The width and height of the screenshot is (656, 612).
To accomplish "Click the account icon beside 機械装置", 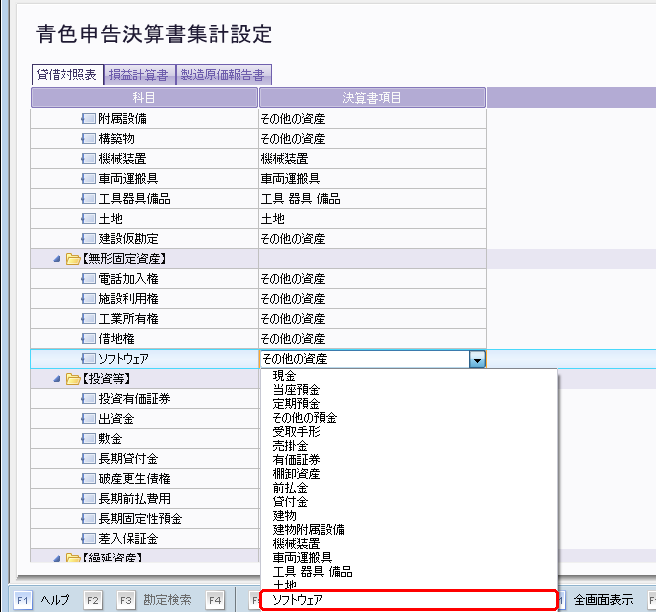I will [x=88, y=159].
